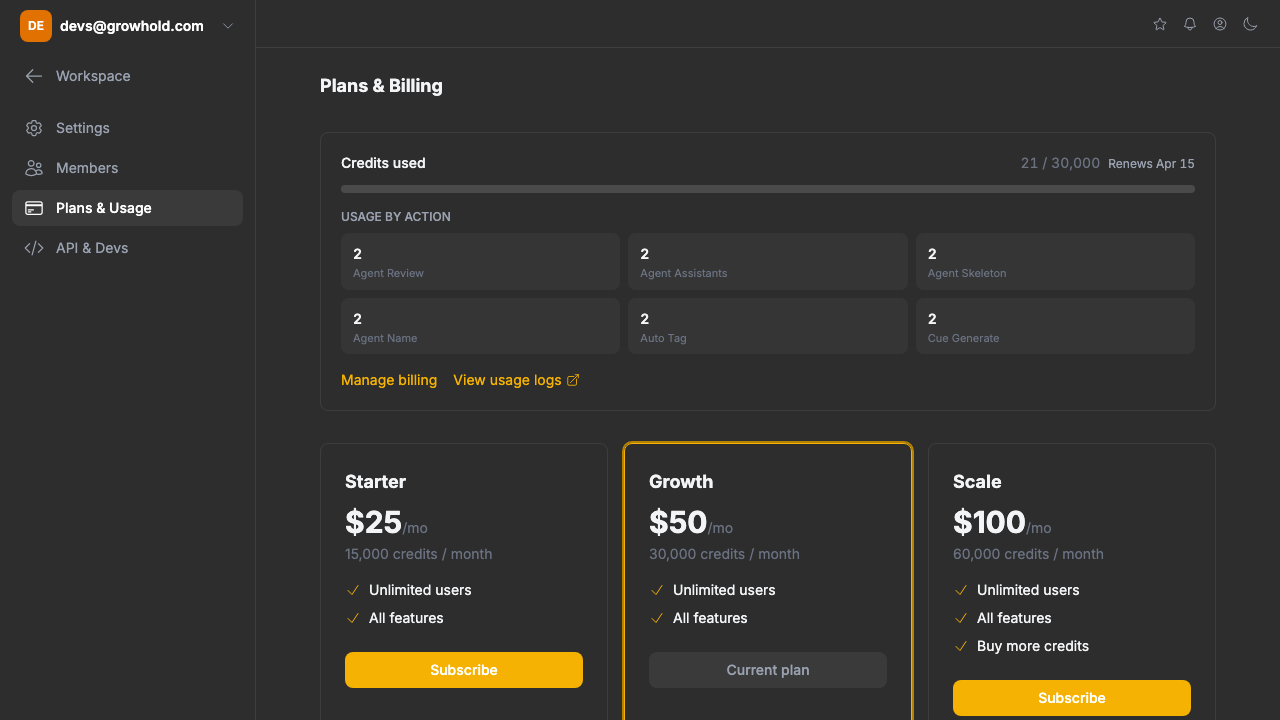Click View usage logs
The image size is (1280, 720).
tap(508, 380)
